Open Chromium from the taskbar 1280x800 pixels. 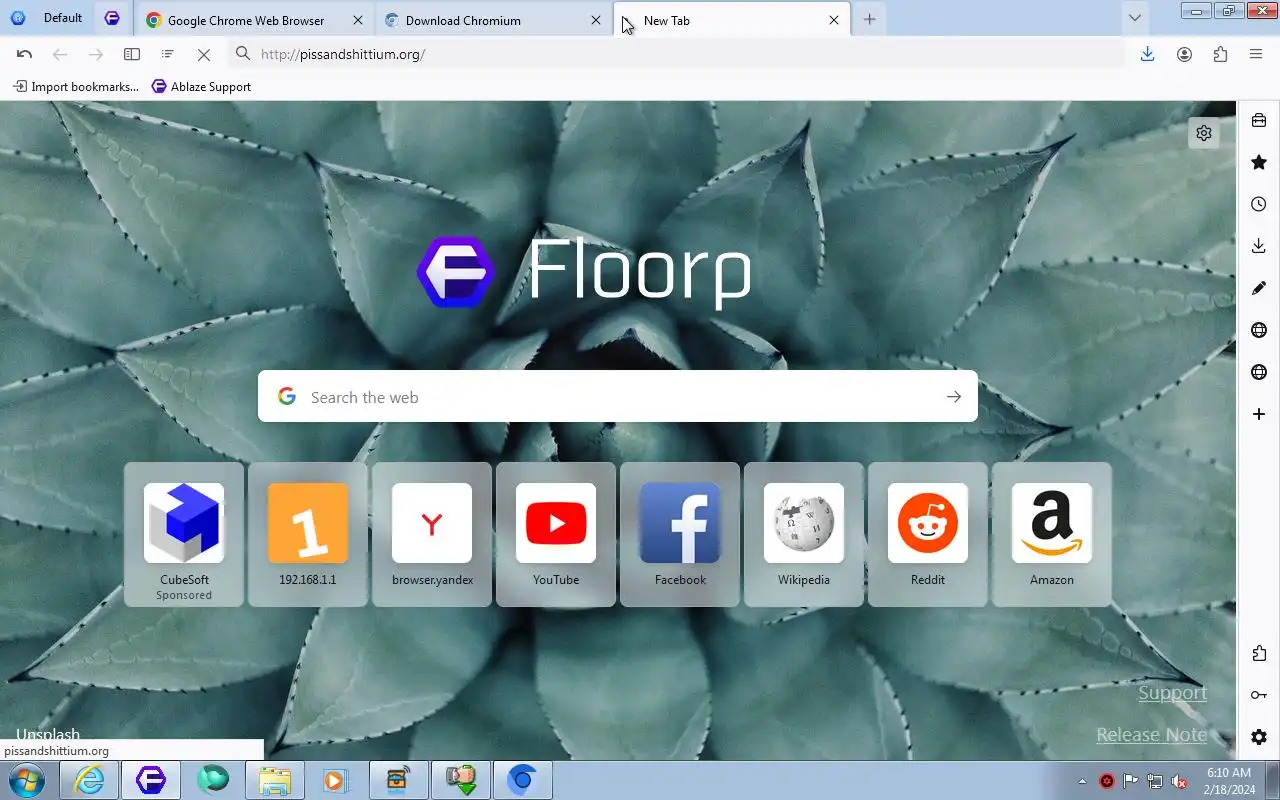[x=522, y=780]
